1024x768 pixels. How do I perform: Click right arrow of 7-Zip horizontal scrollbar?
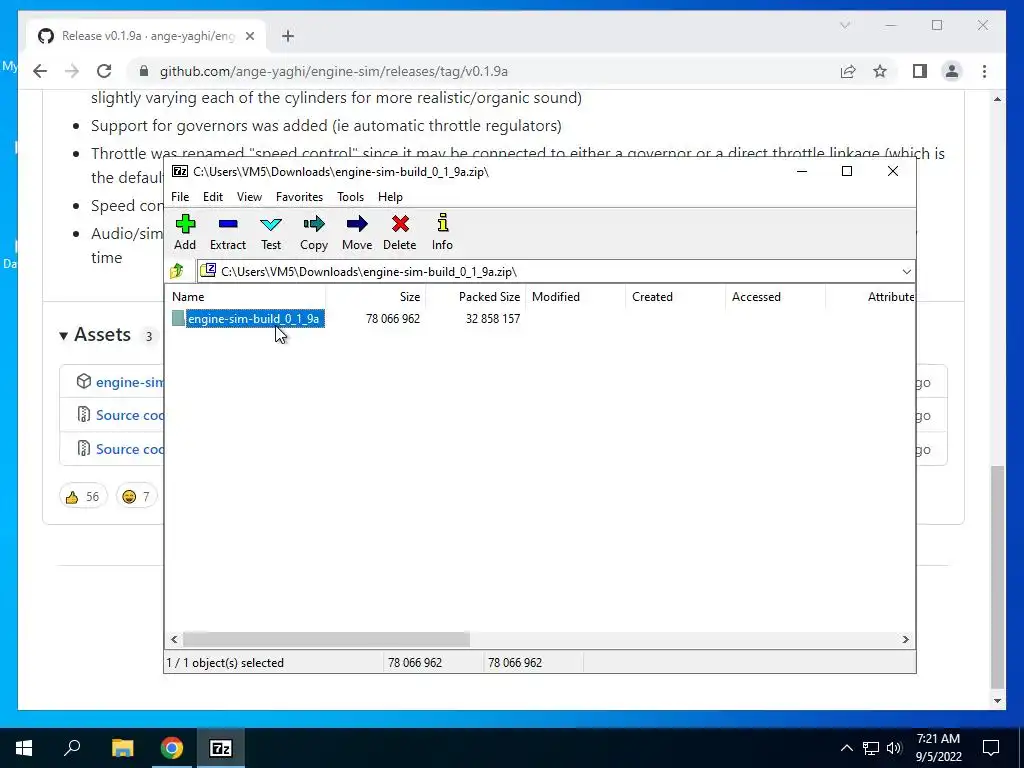[x=905, y=639]
